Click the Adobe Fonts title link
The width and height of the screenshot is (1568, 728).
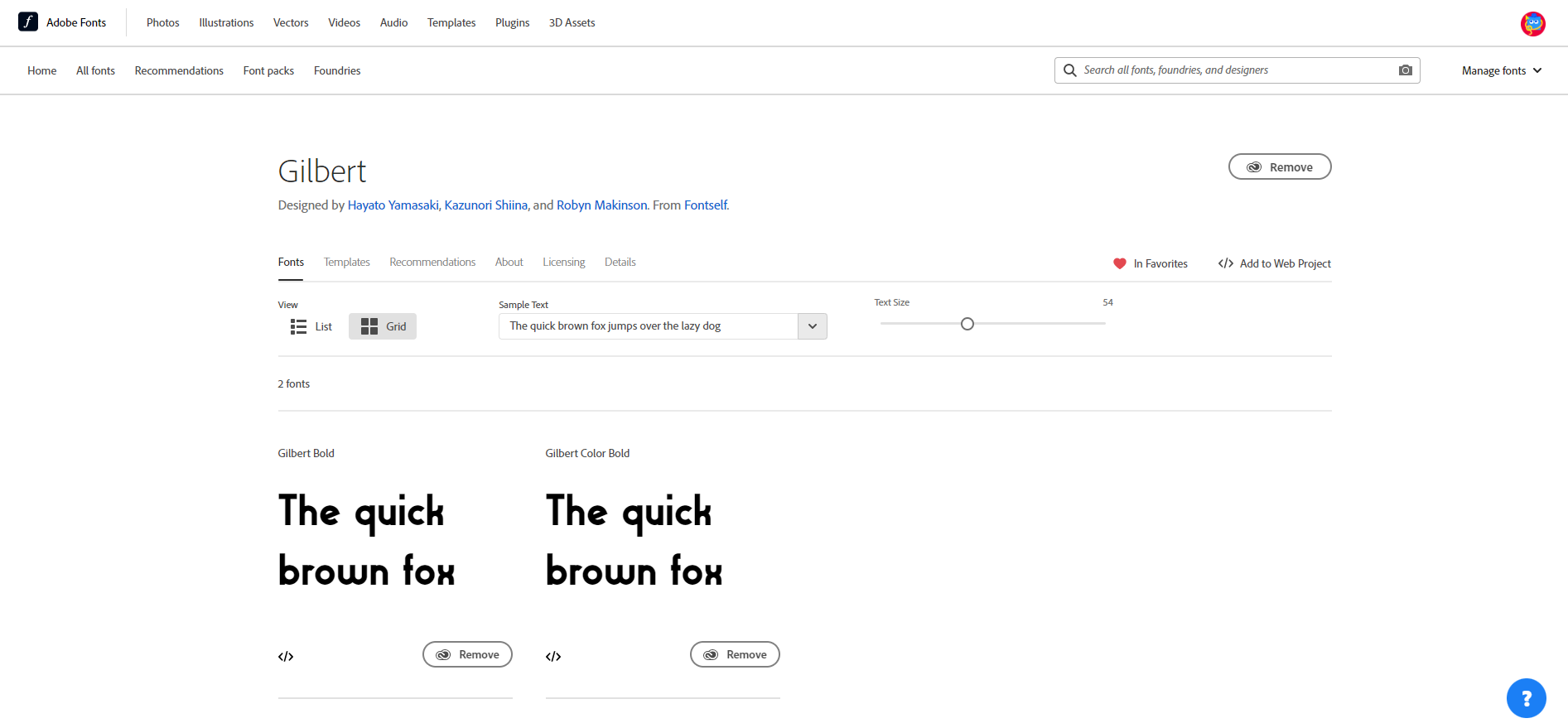pos(76,22)
